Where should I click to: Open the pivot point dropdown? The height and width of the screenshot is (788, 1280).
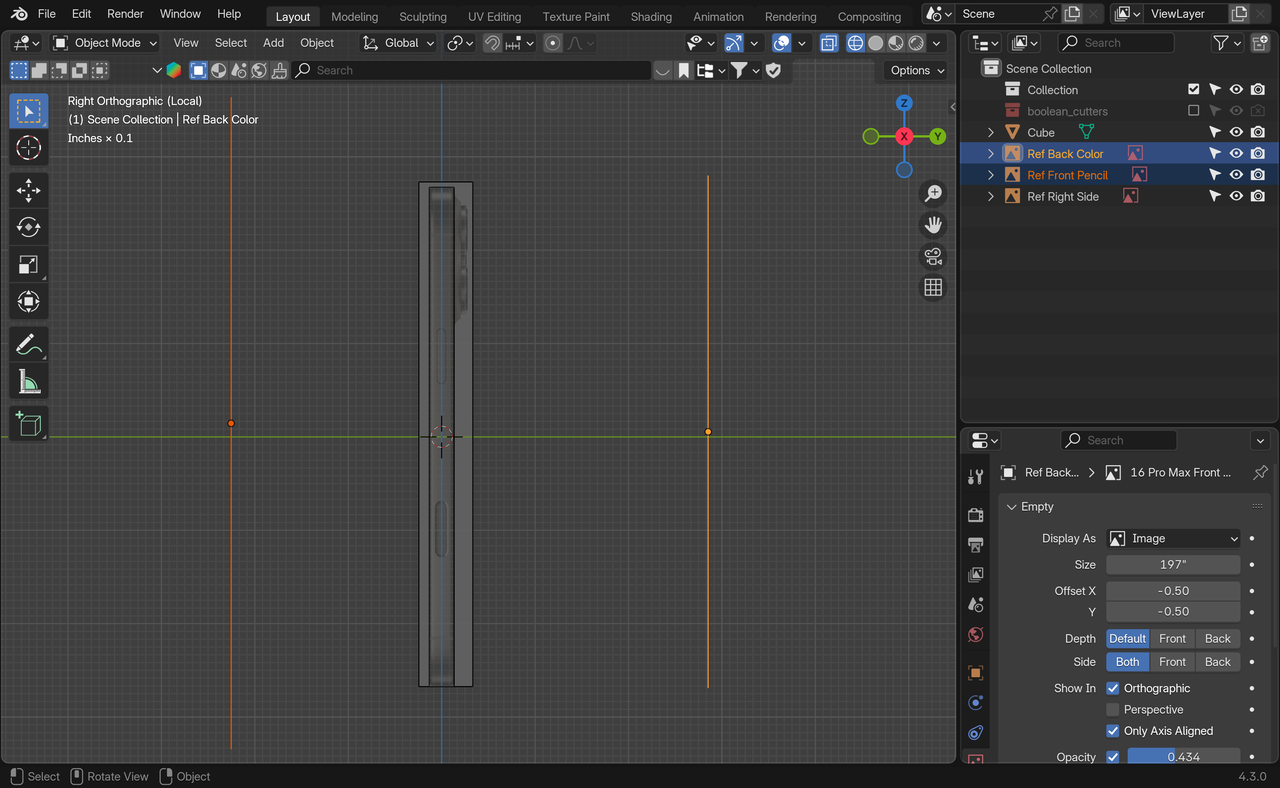460,43
